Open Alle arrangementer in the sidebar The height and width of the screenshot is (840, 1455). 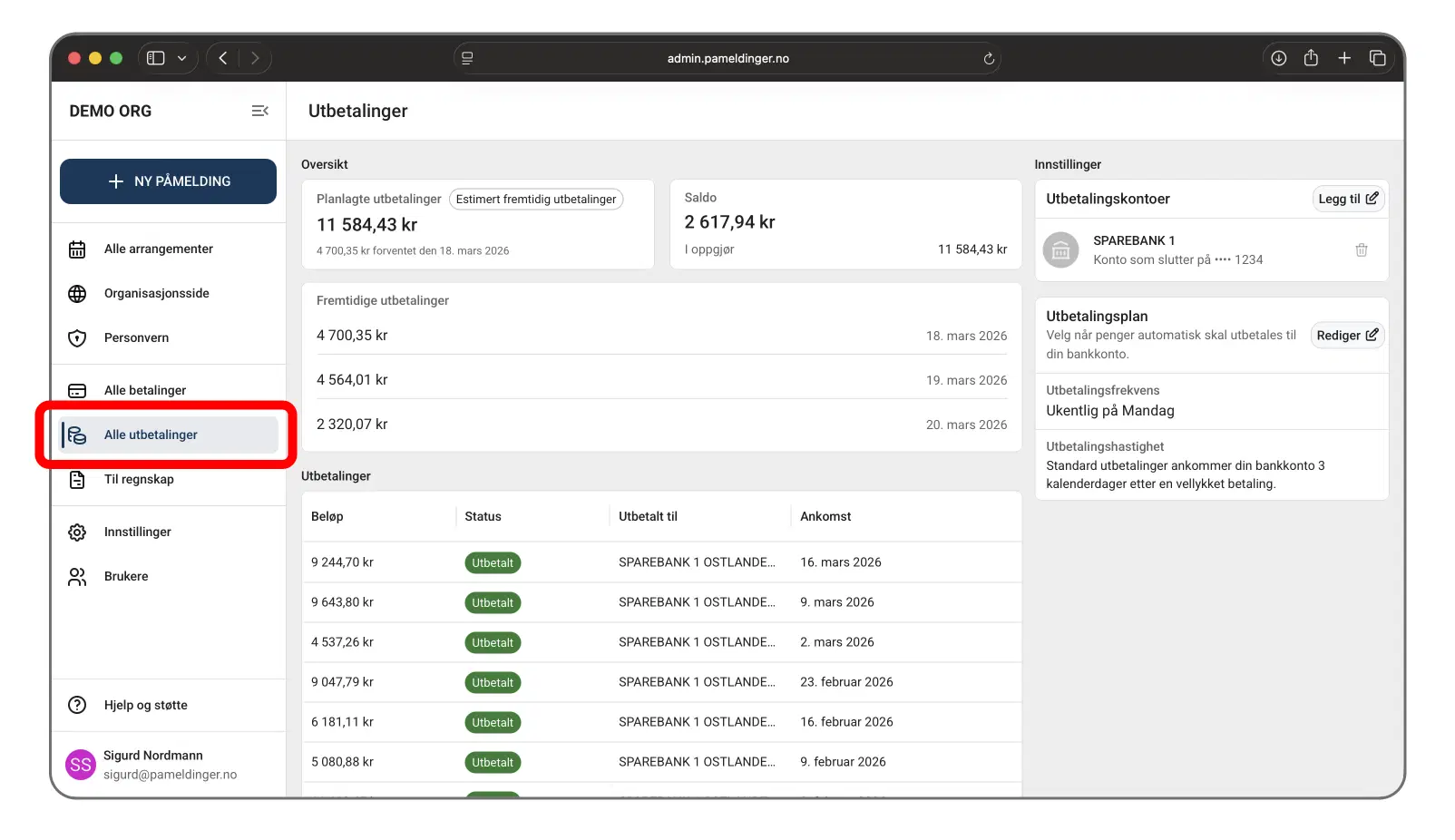pos(158,249)
